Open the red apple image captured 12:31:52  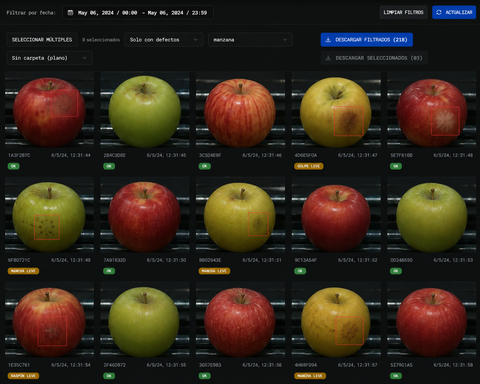pyautogui.click(x=336, y=215)
